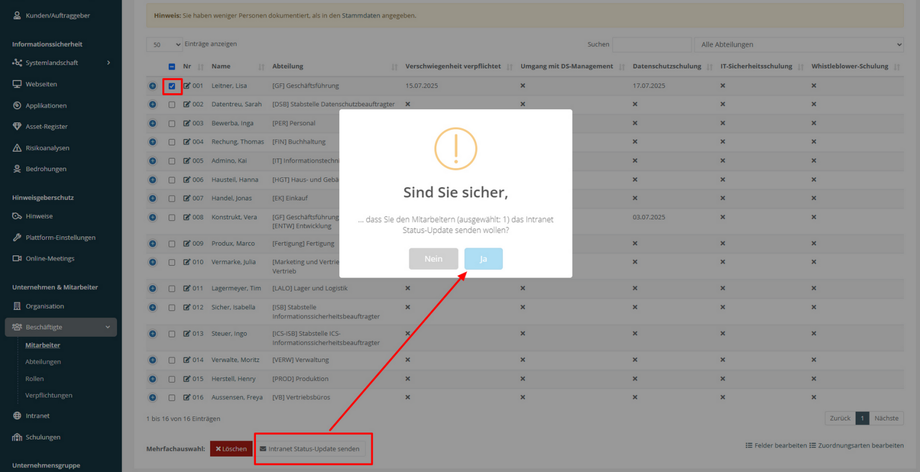Click the Suchen search field
This screenshot has width=920, height=472.
point(652,45)
